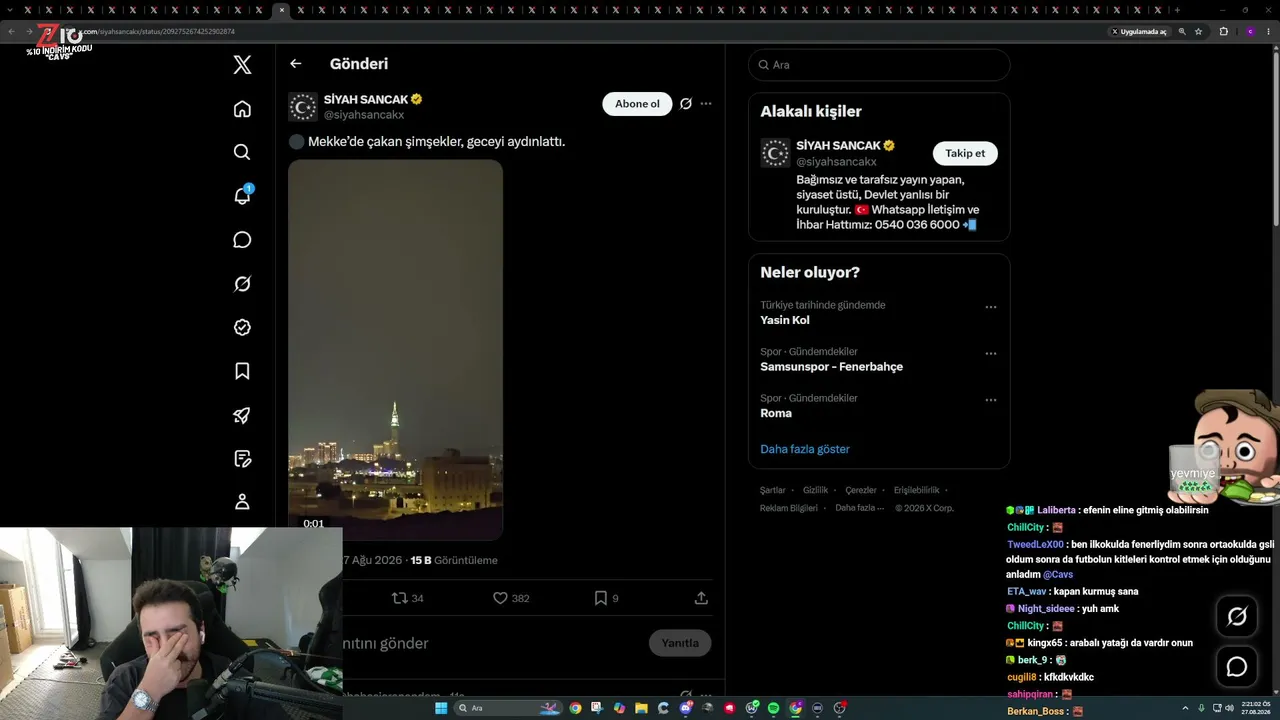Image resolution: width=1280 pixels, height=720 pixels.
Task: Repost the tweet with 34 reposts
Action: pos(408,598)
